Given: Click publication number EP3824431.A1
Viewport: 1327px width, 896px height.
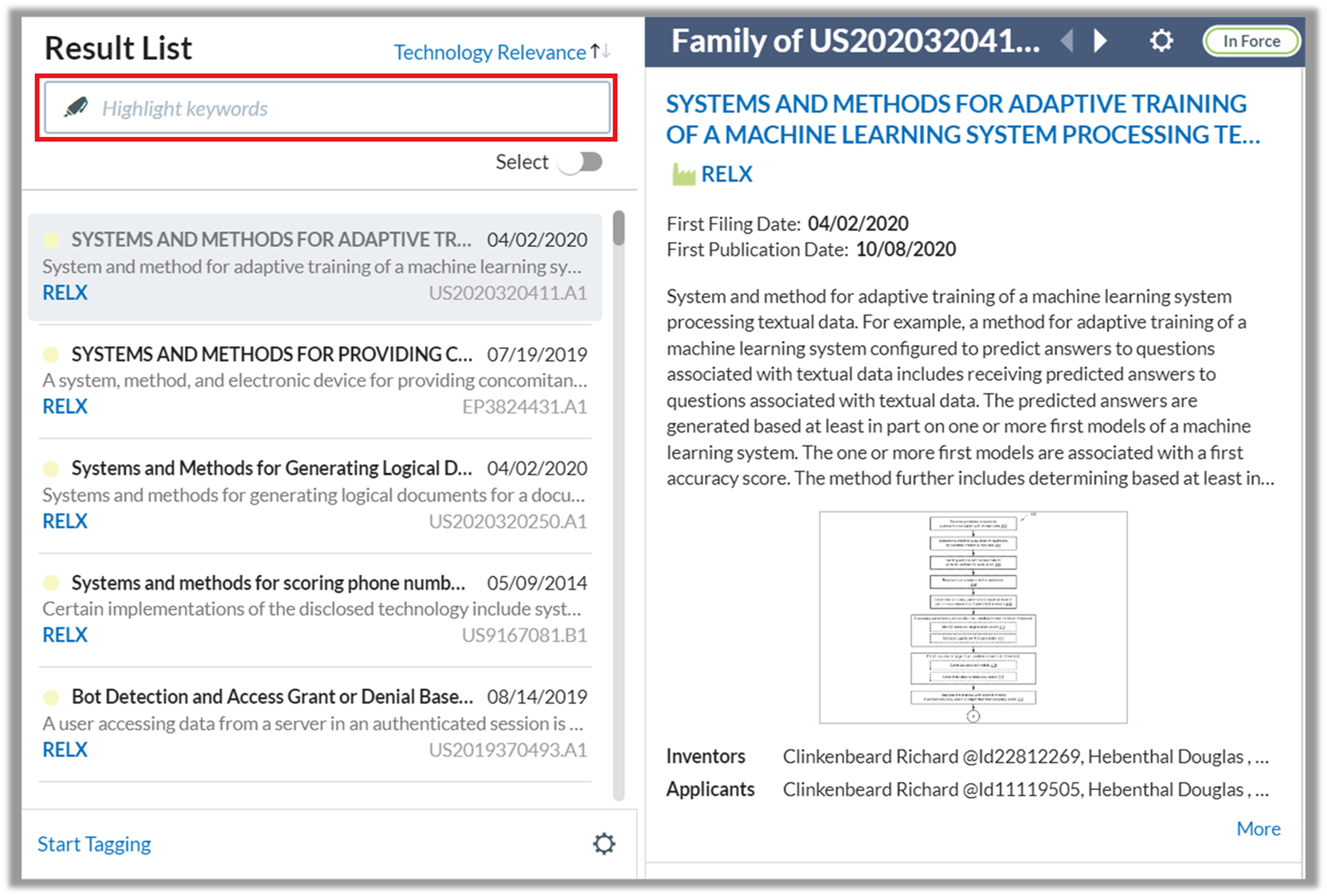Looking at the screenshot, I should [x=524, y=407].
